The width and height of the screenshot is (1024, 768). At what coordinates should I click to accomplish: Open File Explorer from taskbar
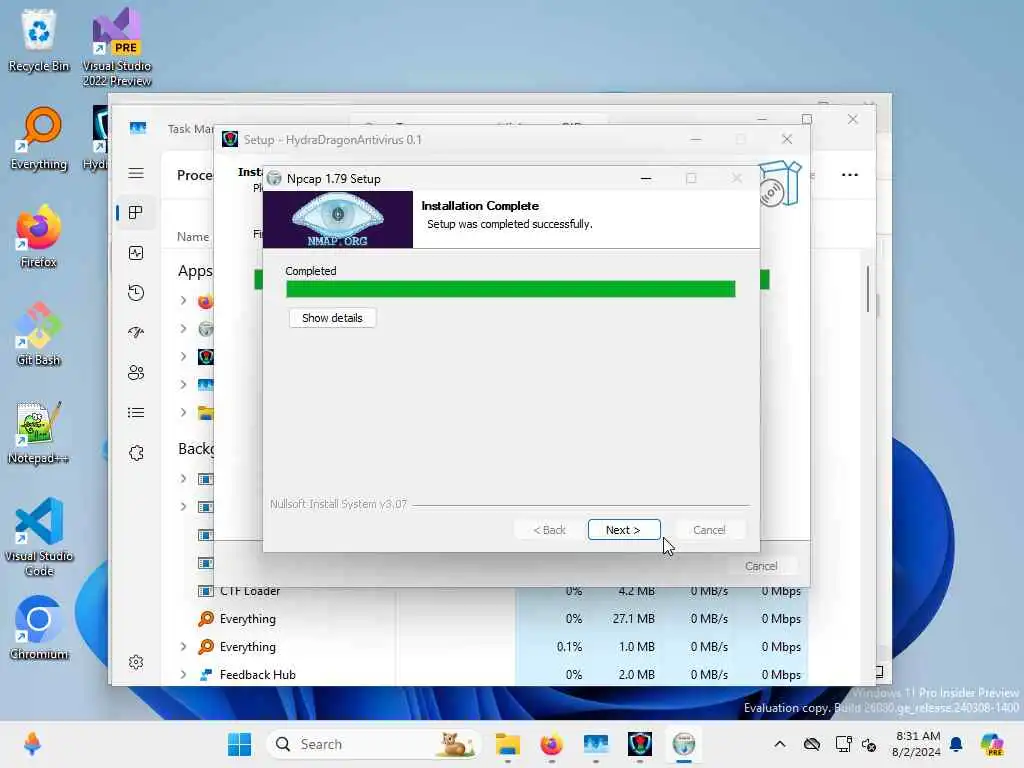507,744
